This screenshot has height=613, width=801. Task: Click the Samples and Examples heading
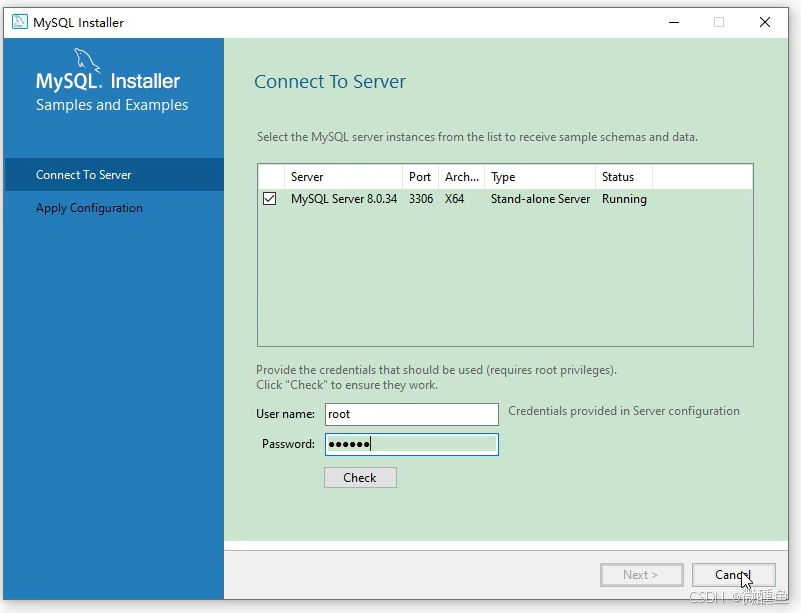111,104
